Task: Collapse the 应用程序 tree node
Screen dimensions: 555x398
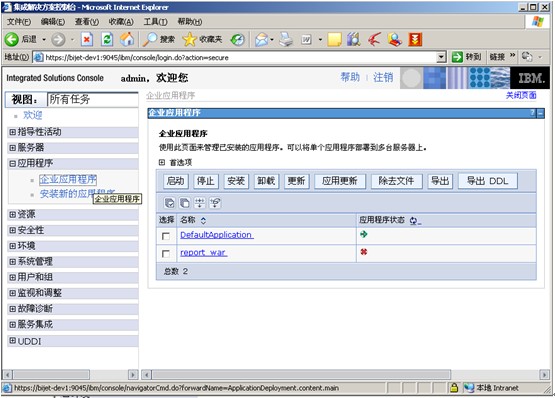Action: tap(12, 163)
